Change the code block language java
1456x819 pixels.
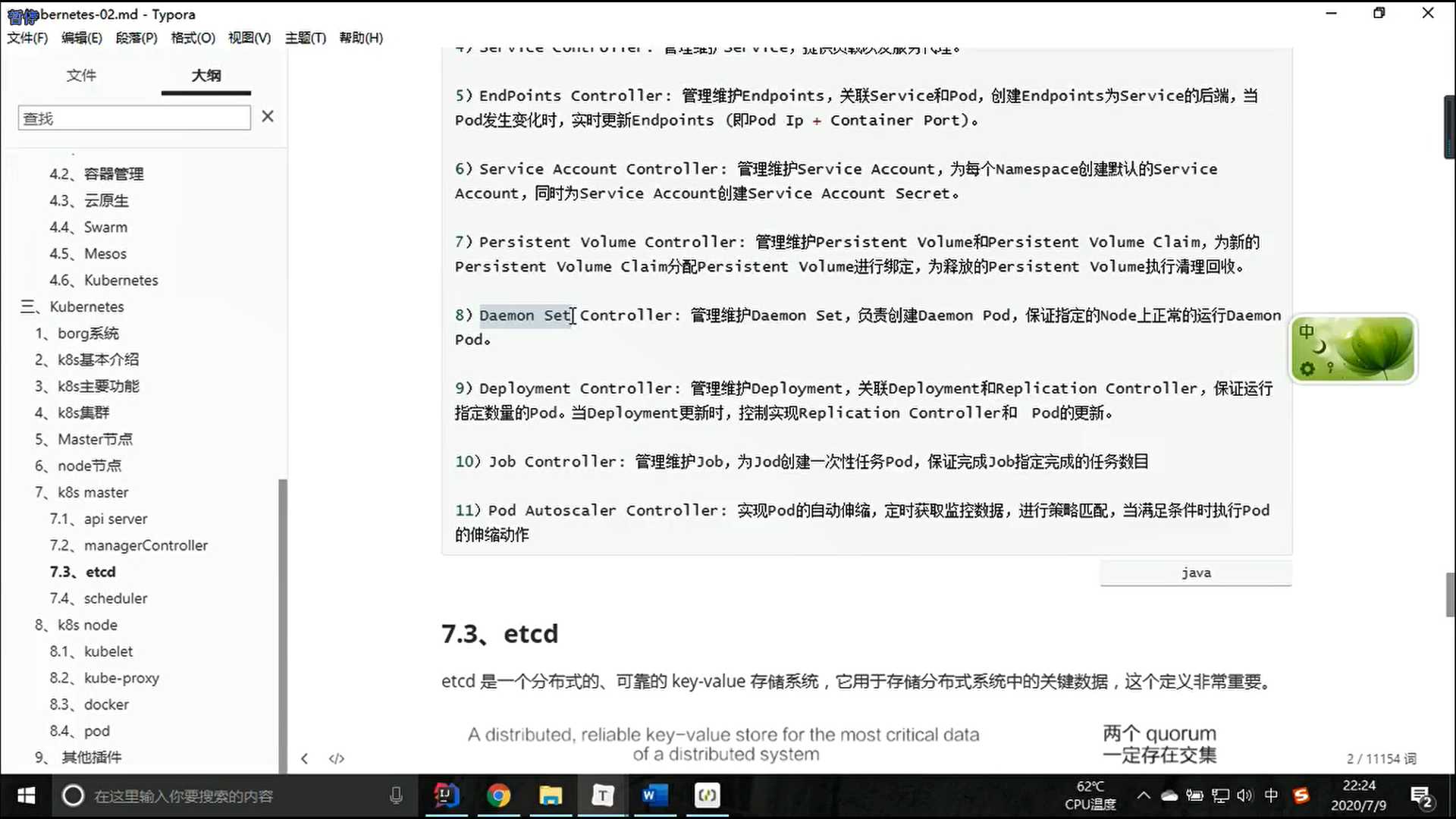coord(1195,573)
